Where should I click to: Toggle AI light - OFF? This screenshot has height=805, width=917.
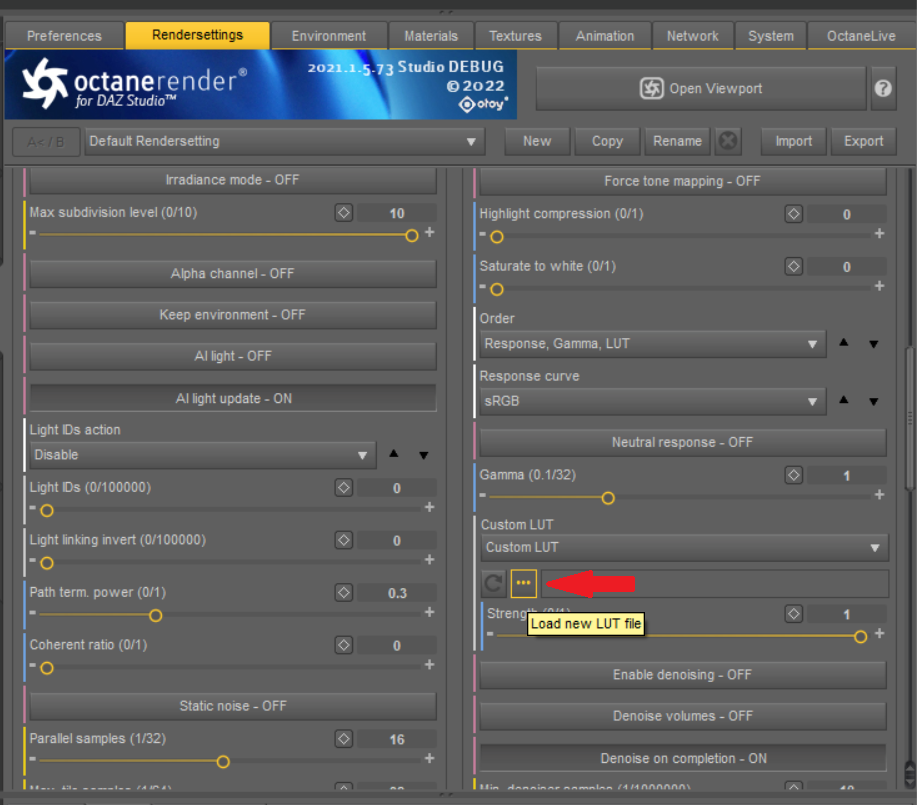click(233, 356)
